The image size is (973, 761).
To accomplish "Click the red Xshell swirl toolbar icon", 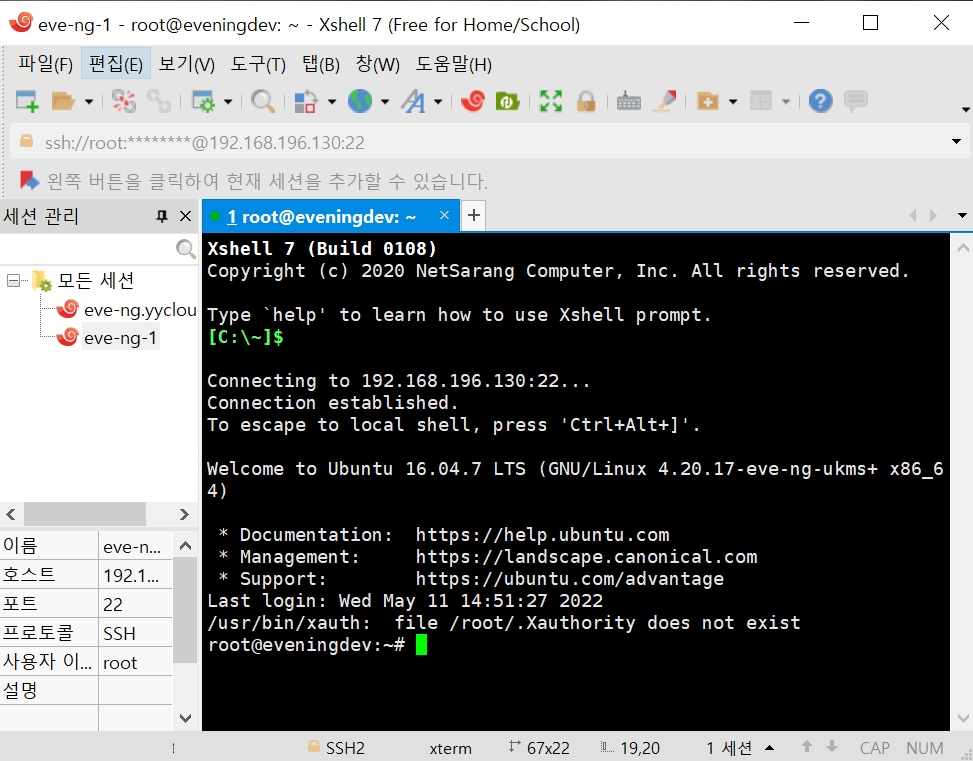I will [473, 101].
